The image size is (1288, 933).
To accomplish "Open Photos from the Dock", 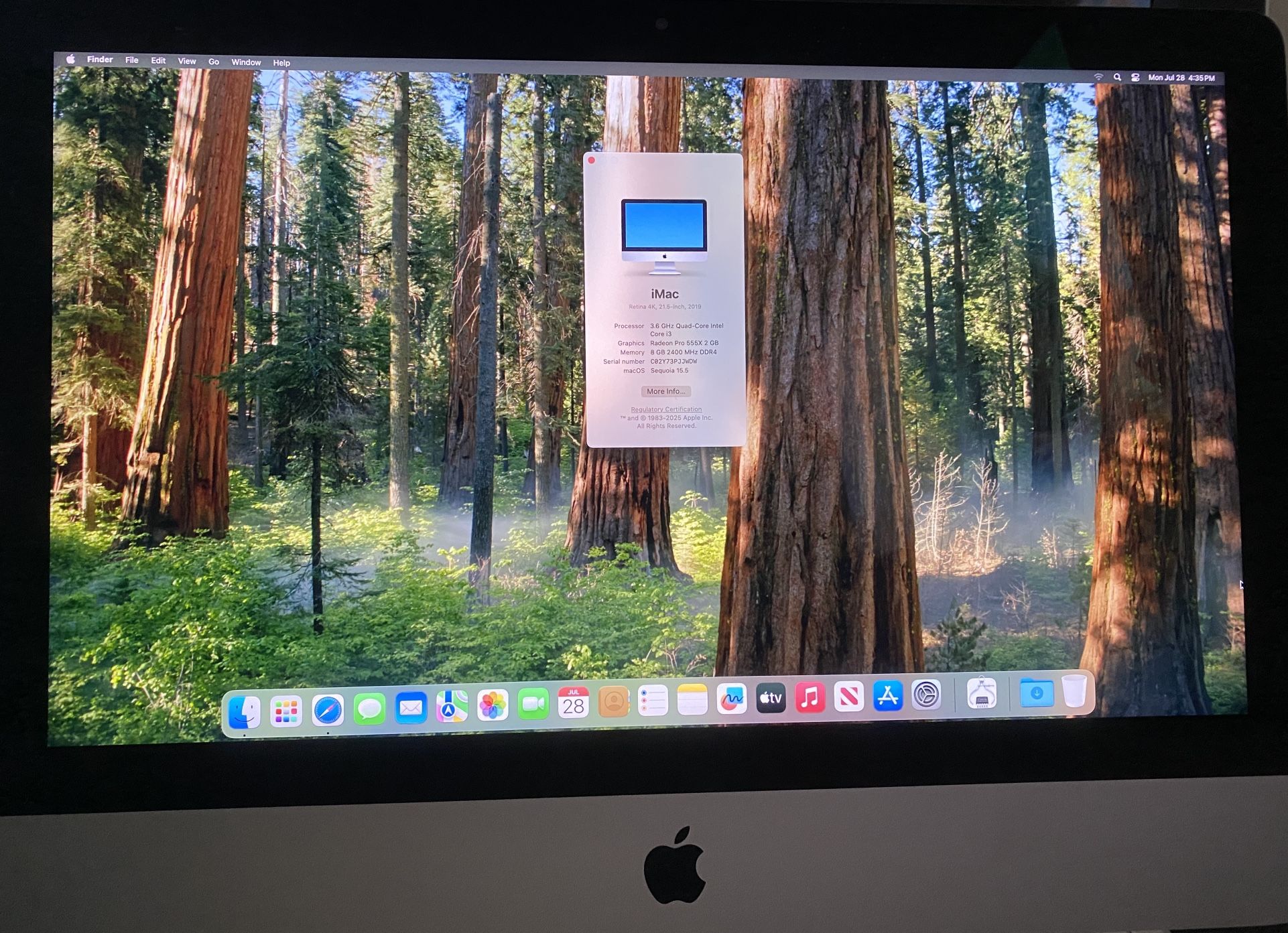I will coord(493,706).
